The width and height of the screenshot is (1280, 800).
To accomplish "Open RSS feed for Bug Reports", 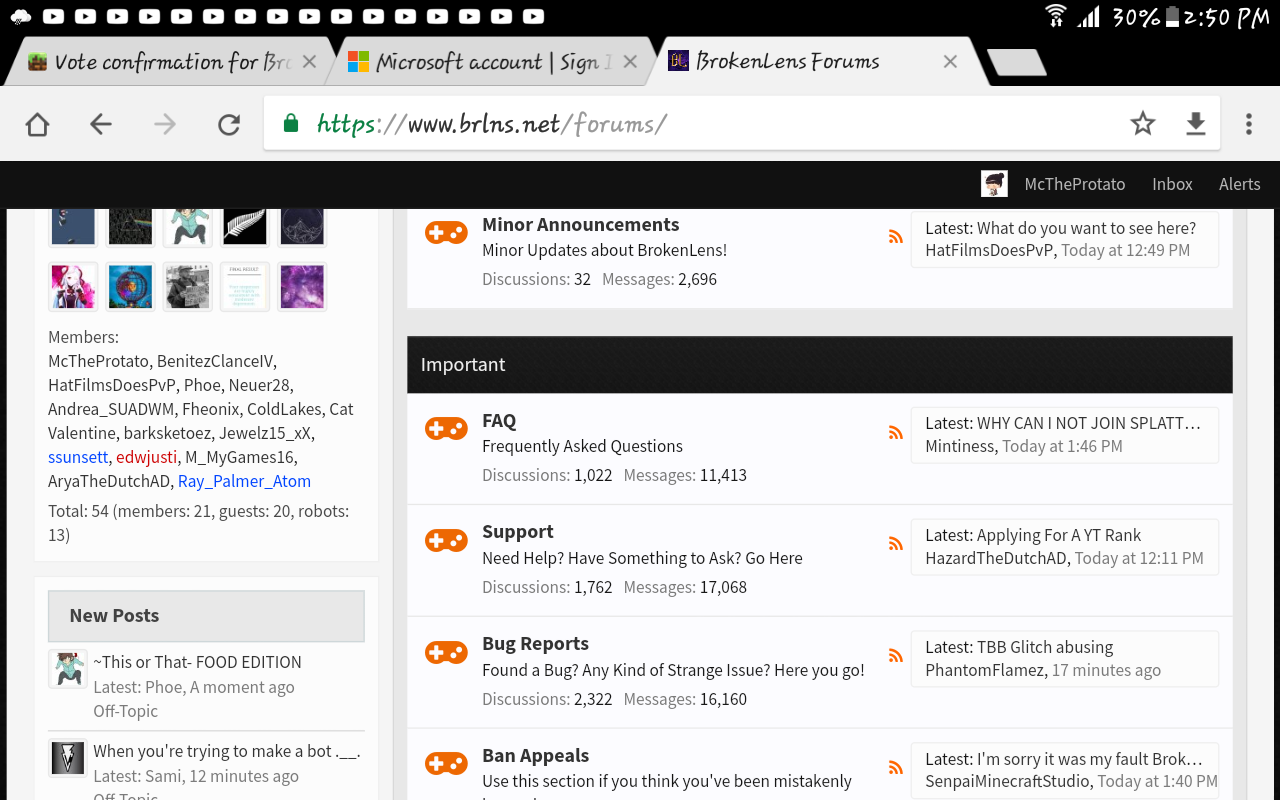I will (895, 657).
